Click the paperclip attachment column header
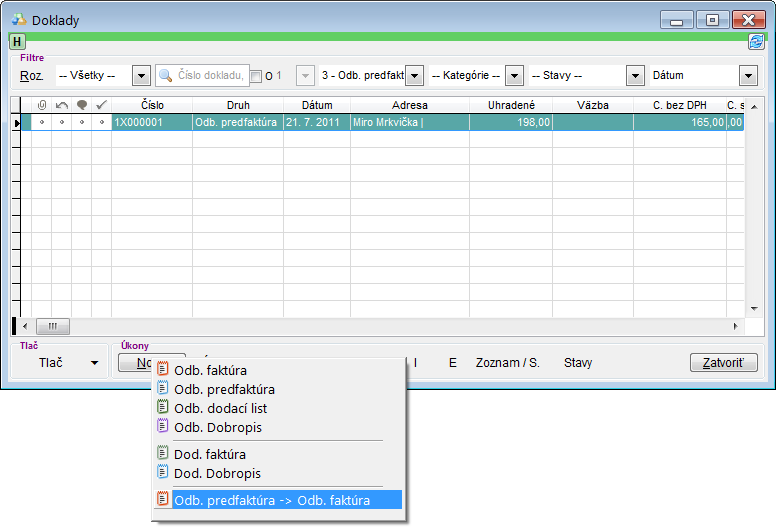 click(41, 105)
